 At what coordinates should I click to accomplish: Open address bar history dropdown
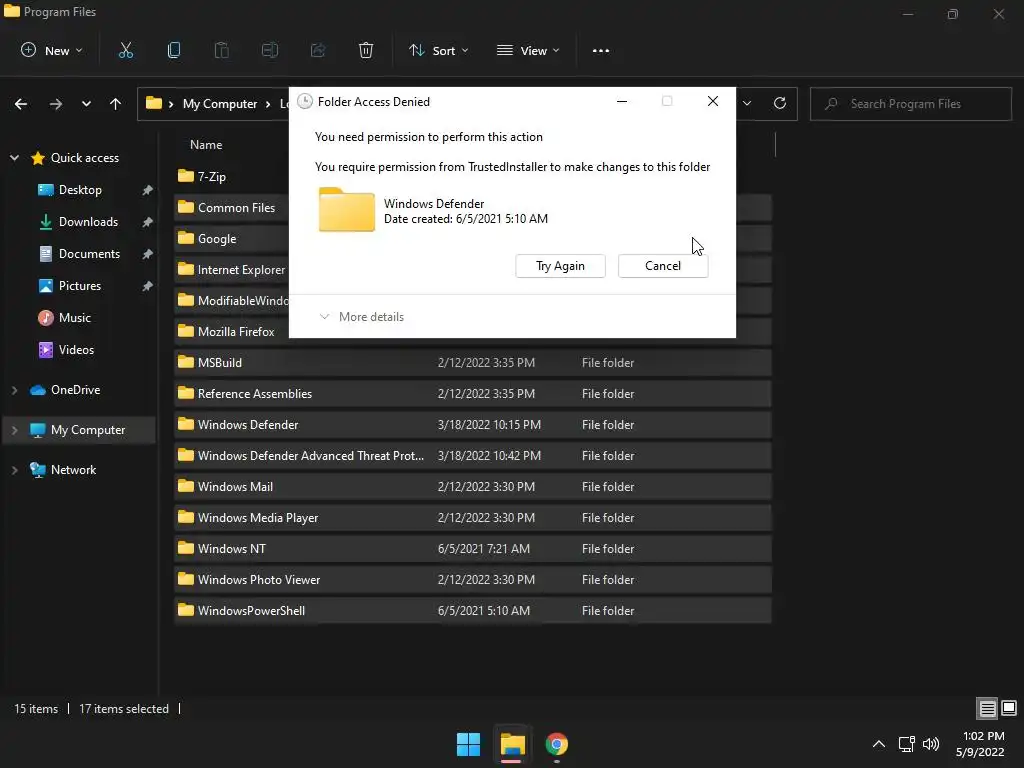coord(747,103)
